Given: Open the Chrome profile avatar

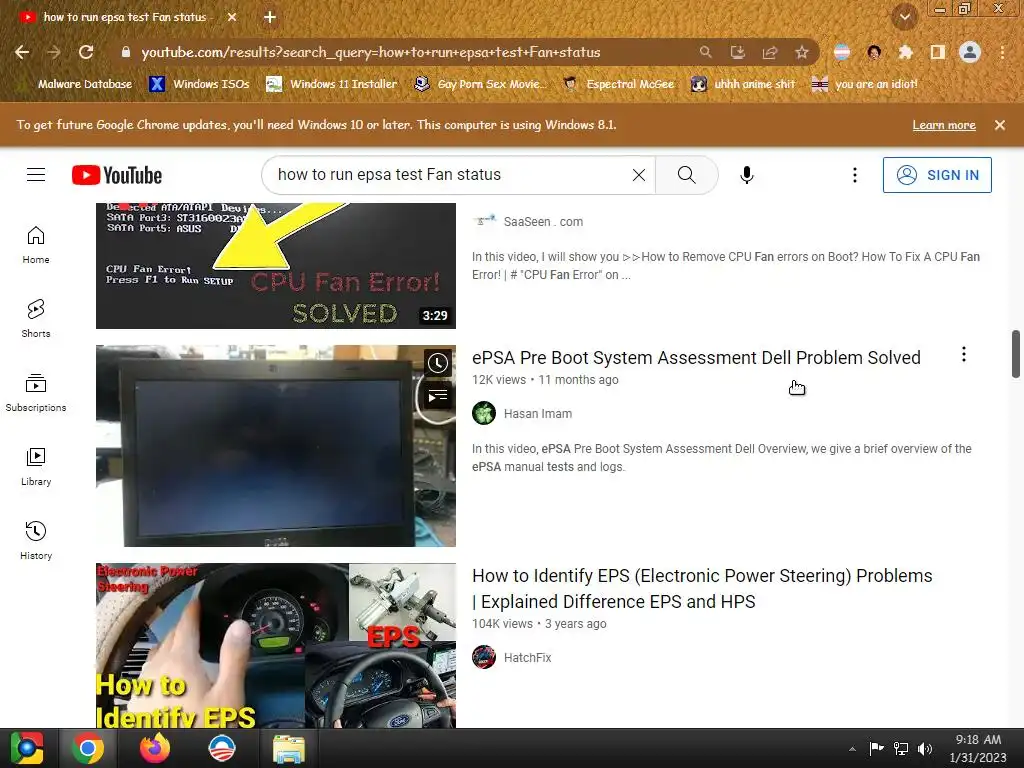Looking at the screenshot, I should click(x=970, y=52).
